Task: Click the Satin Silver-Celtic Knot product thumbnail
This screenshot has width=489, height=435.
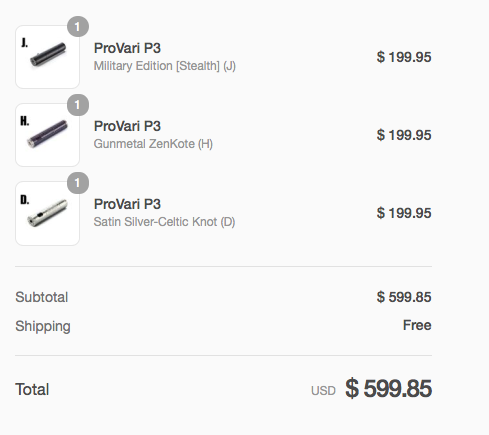Action: tap(47, 213)
